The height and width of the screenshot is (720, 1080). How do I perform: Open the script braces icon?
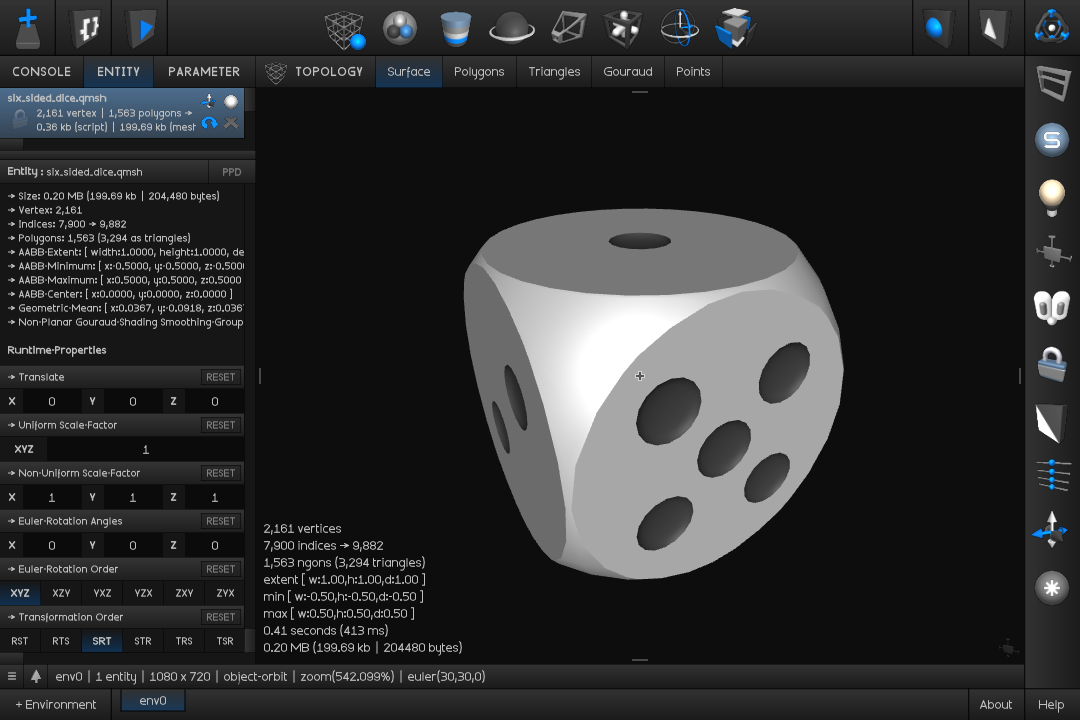tap(87, 28)
